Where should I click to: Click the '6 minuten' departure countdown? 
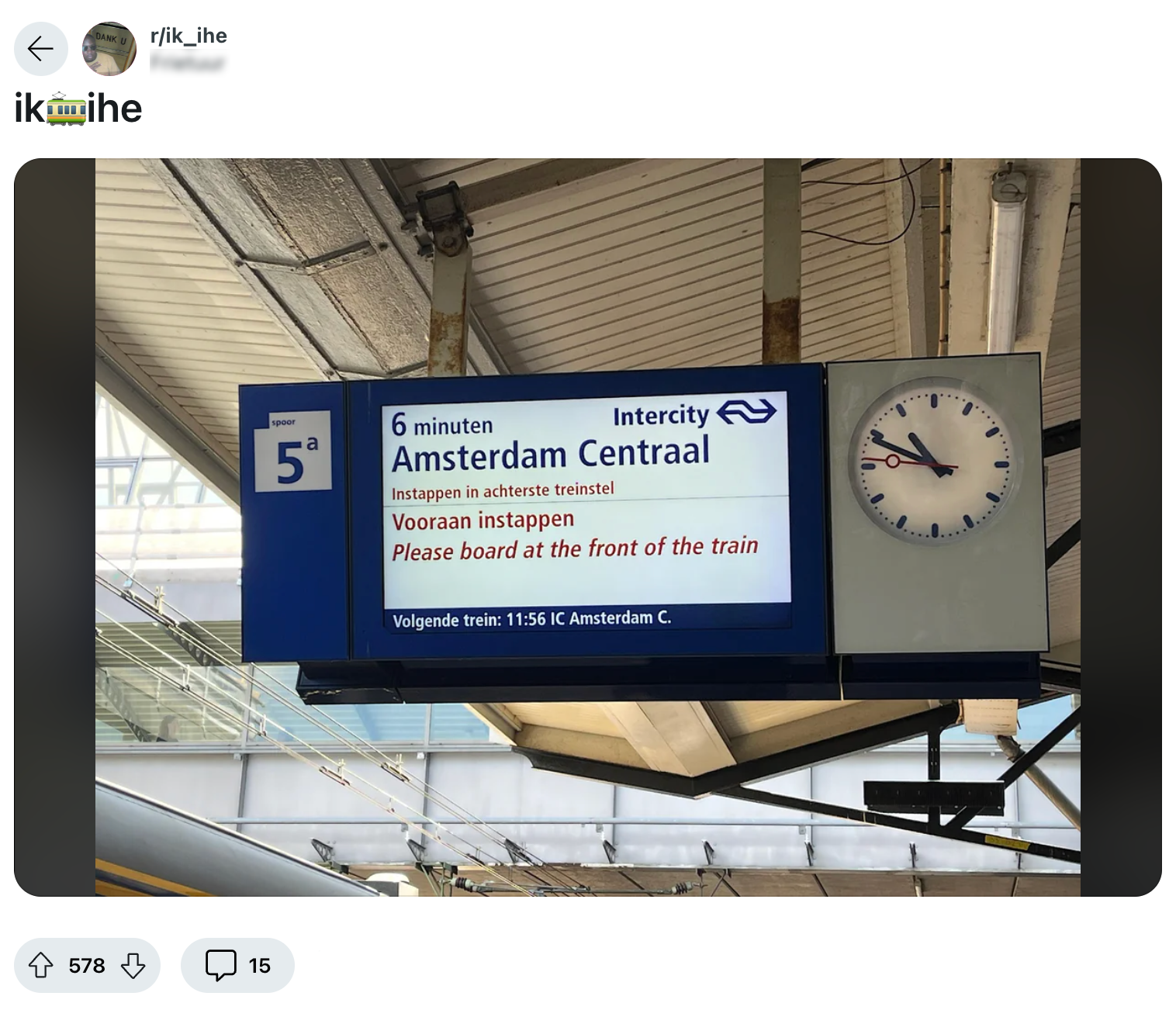click(442, 425)
